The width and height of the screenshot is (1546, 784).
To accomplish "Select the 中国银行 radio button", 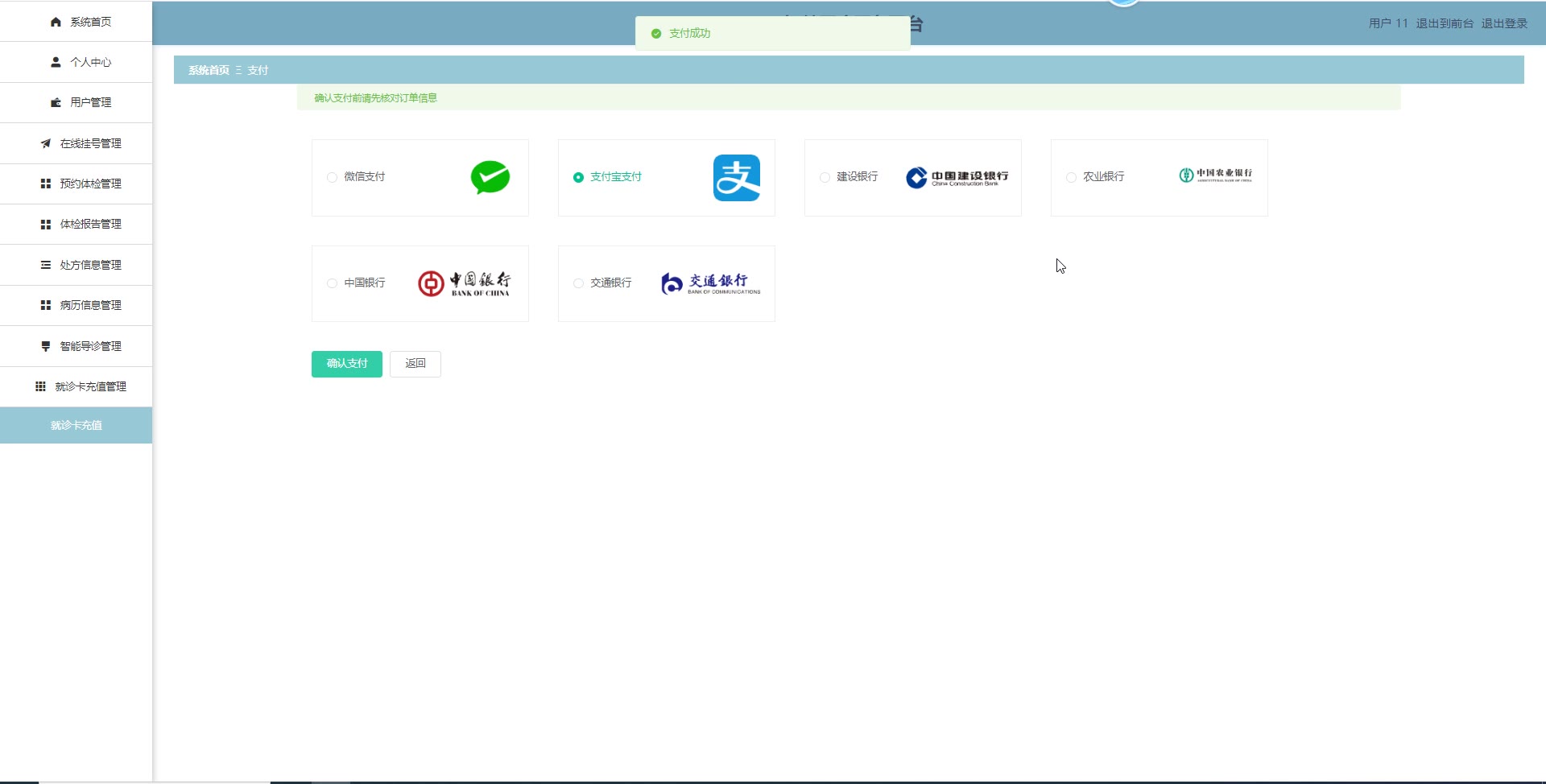I will coord(332,283).
